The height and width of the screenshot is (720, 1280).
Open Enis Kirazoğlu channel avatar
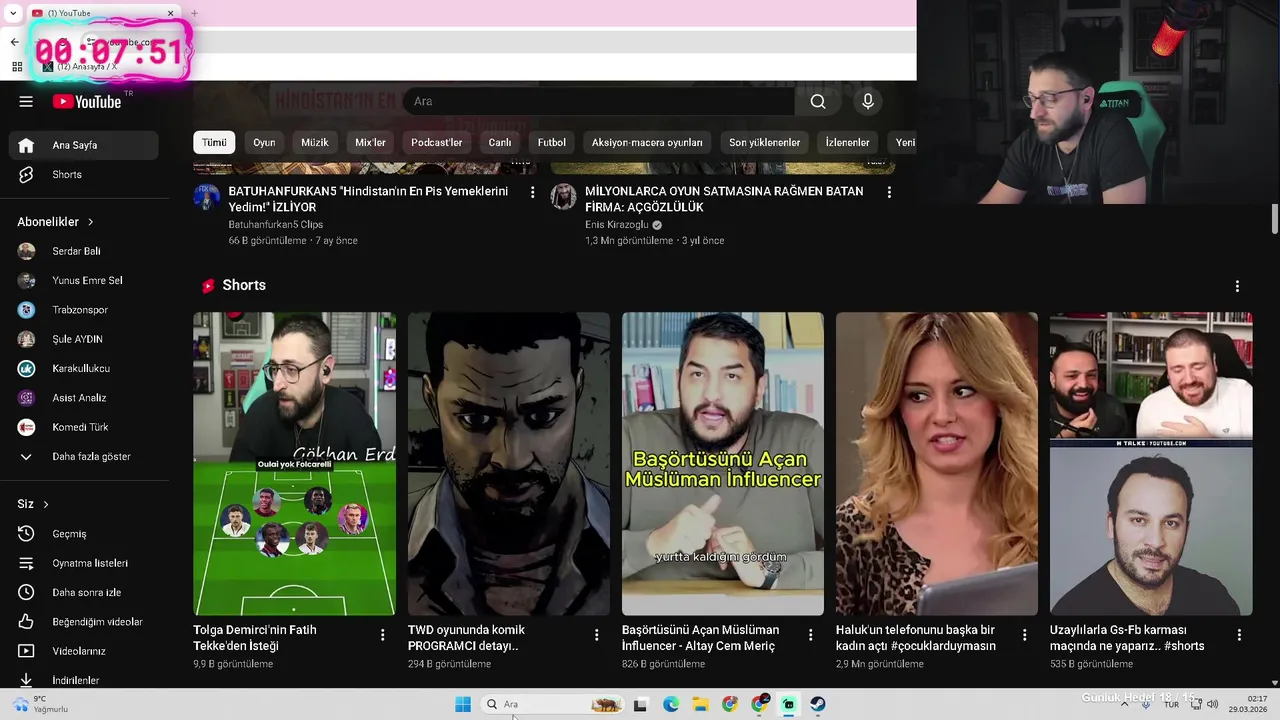[x=564, y=196]
